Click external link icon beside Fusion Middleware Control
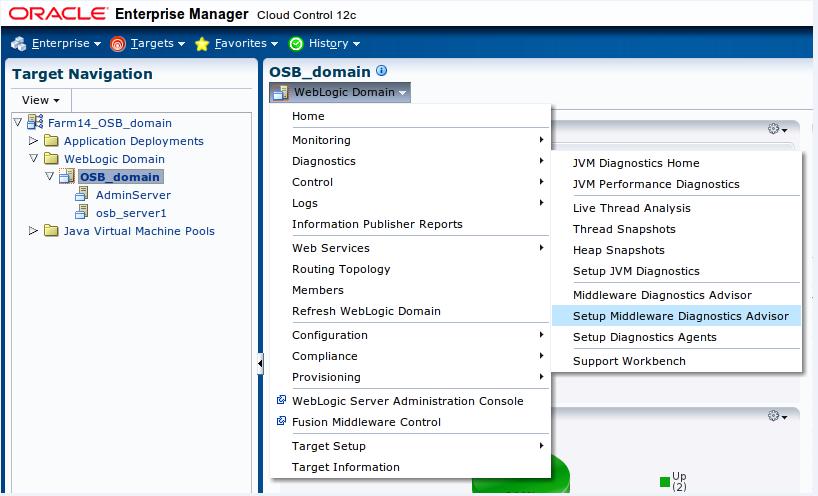 [x=281, y=421]
